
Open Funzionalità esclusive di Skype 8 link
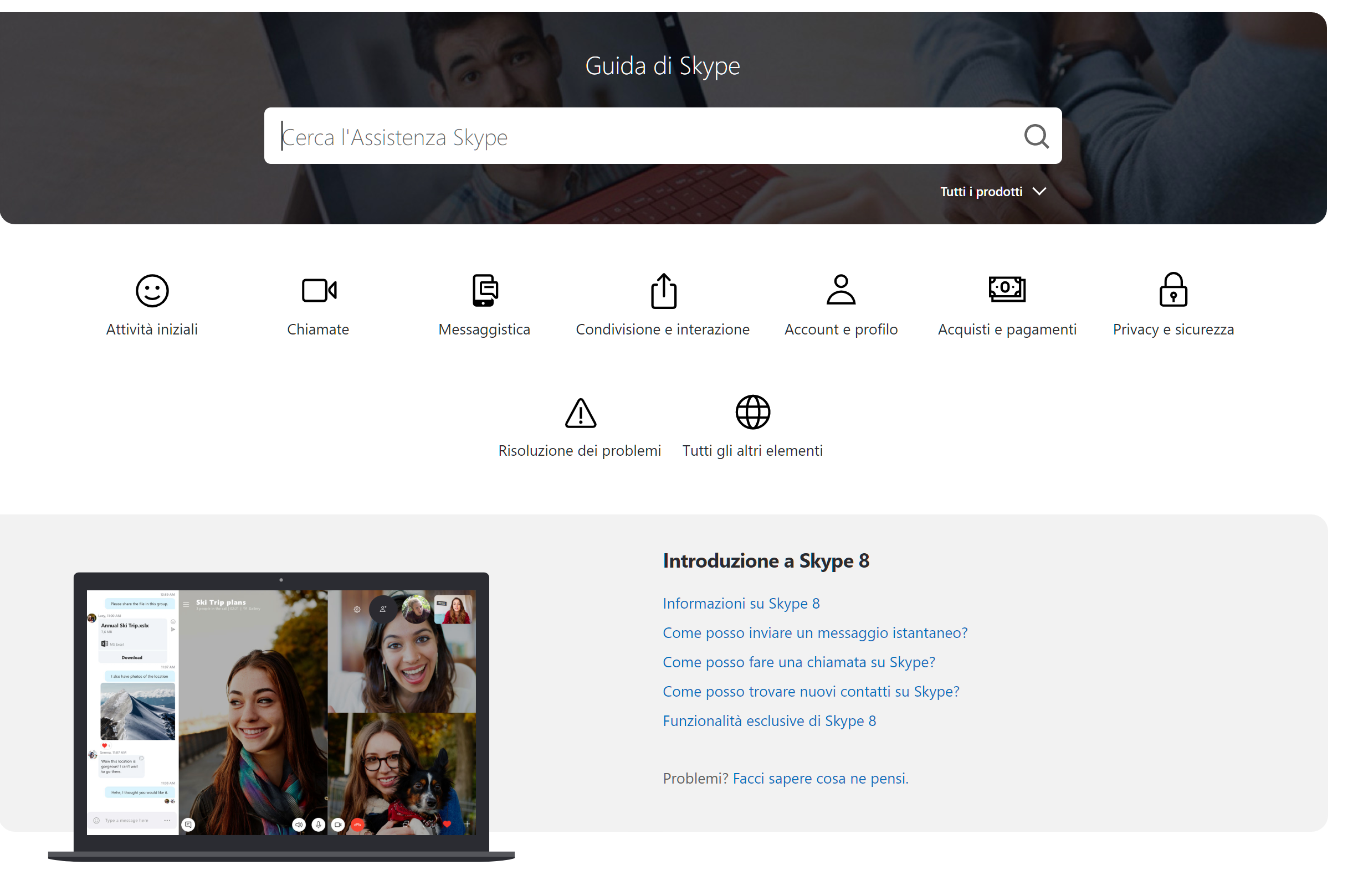click(x=769, y=720)
